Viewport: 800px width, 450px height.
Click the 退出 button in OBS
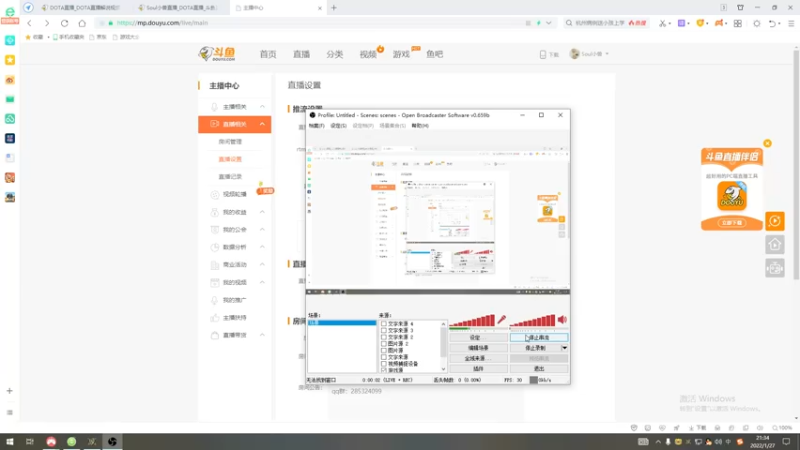(539, 368)
